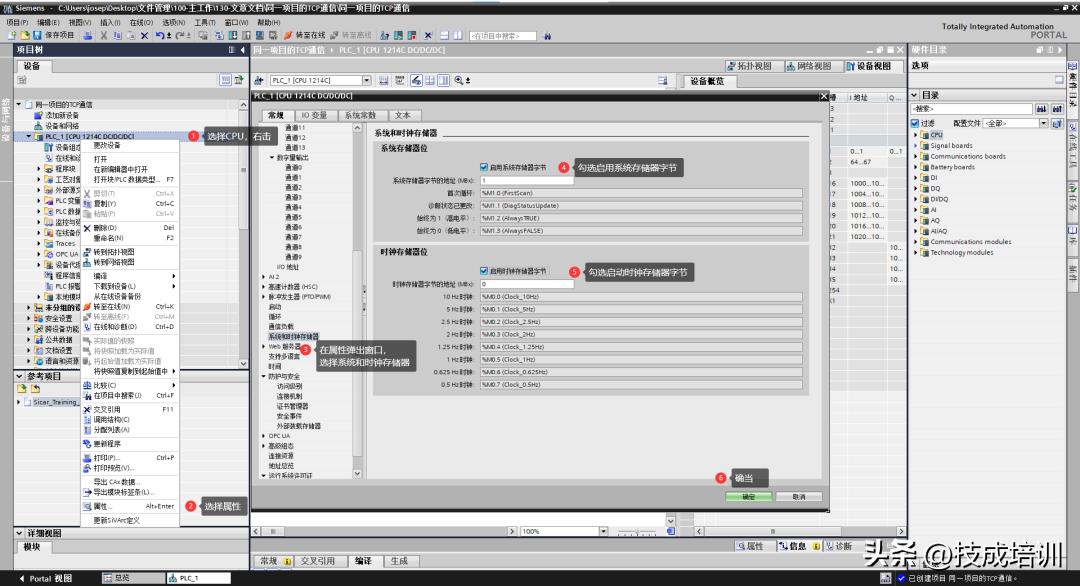Select 属性 (Properties) in context menu

coord(129,506)
